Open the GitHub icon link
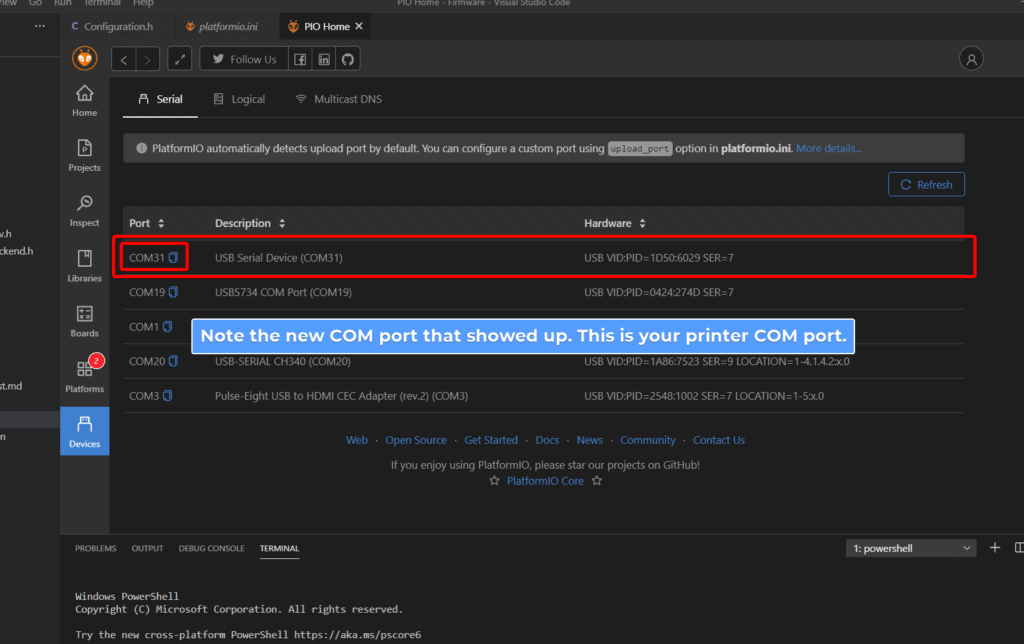Screen dimensions: 1024x644 [348, 59]
